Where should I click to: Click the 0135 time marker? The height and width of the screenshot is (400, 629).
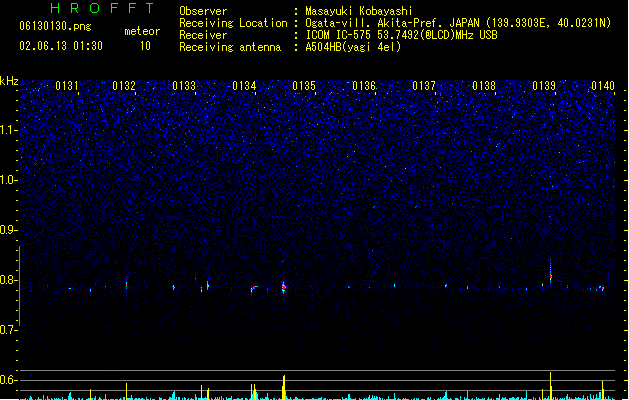[x=304, y=86]
